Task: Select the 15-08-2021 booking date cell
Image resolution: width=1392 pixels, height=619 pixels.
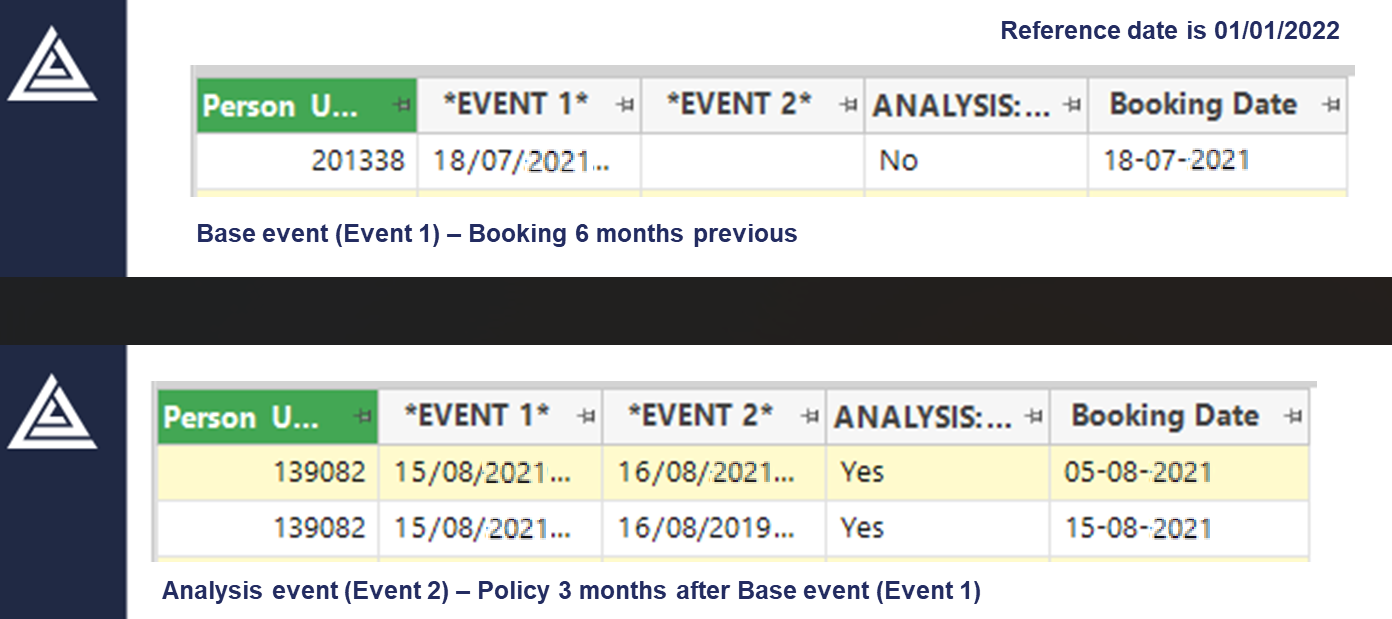Action: click(x=1179, y=528)
